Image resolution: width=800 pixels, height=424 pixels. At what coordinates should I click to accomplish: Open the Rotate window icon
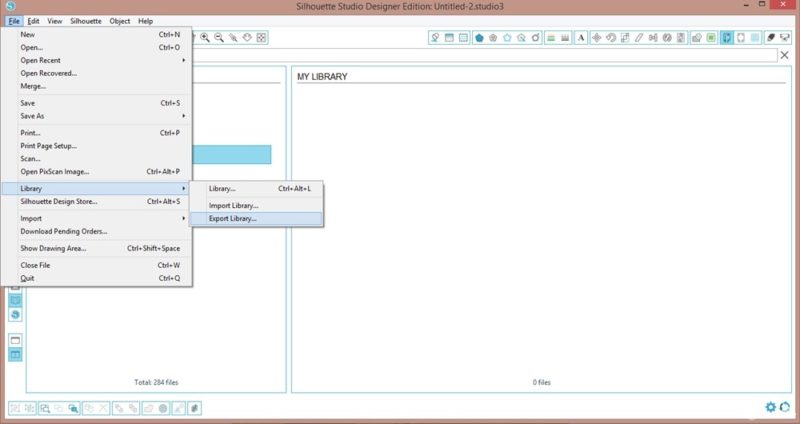(610, 38)
